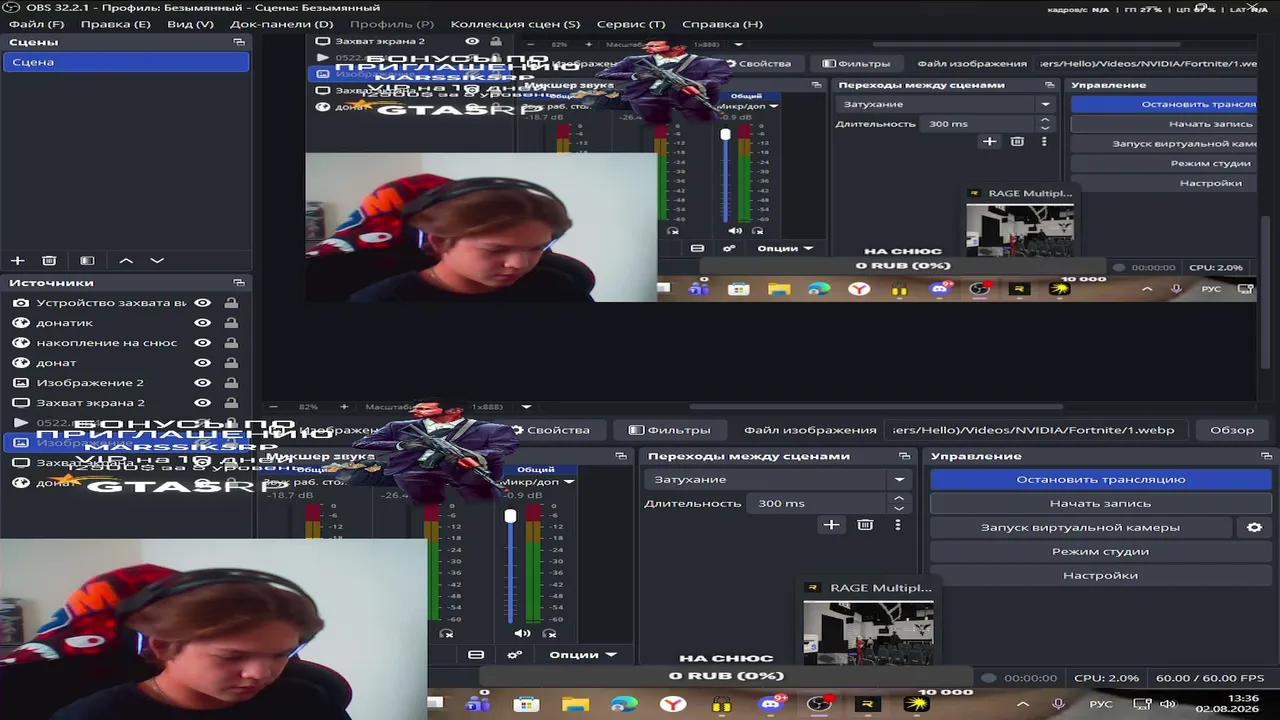The image size is (1280, 720).
Task: Move scene up with arrow icon
Action: (126, 260)
